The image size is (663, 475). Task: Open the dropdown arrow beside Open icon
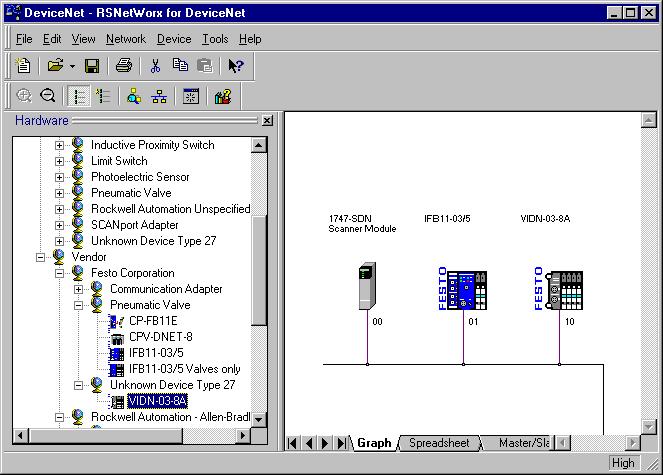tap(72, 66)
